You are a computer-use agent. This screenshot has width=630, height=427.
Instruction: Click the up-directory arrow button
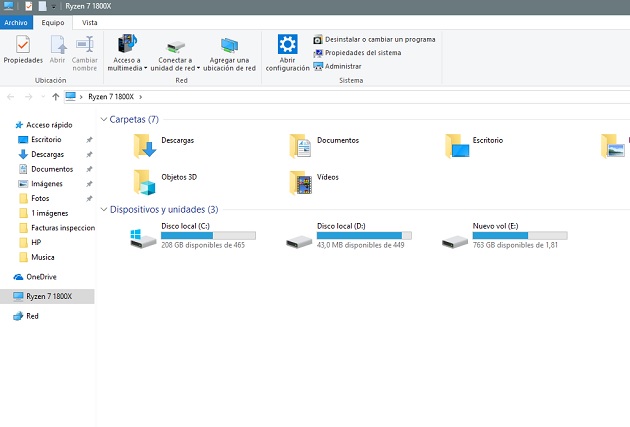point(55,97)
